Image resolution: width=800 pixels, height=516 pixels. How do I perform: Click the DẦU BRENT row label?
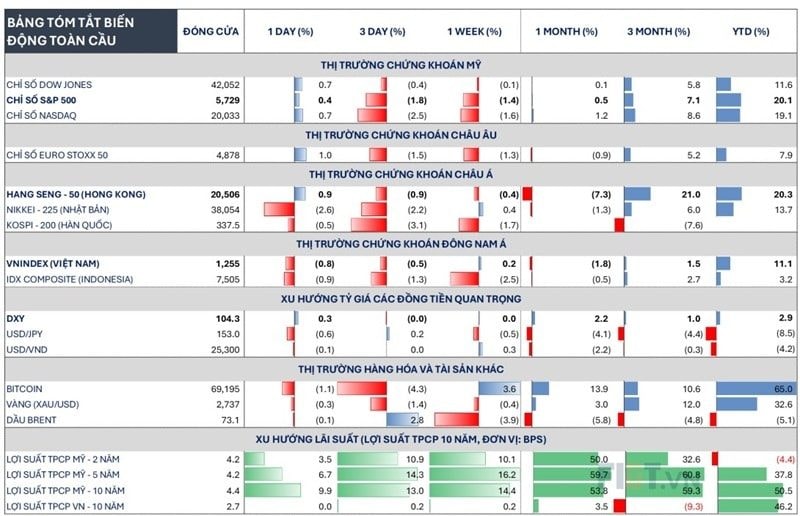coord(31,420)
